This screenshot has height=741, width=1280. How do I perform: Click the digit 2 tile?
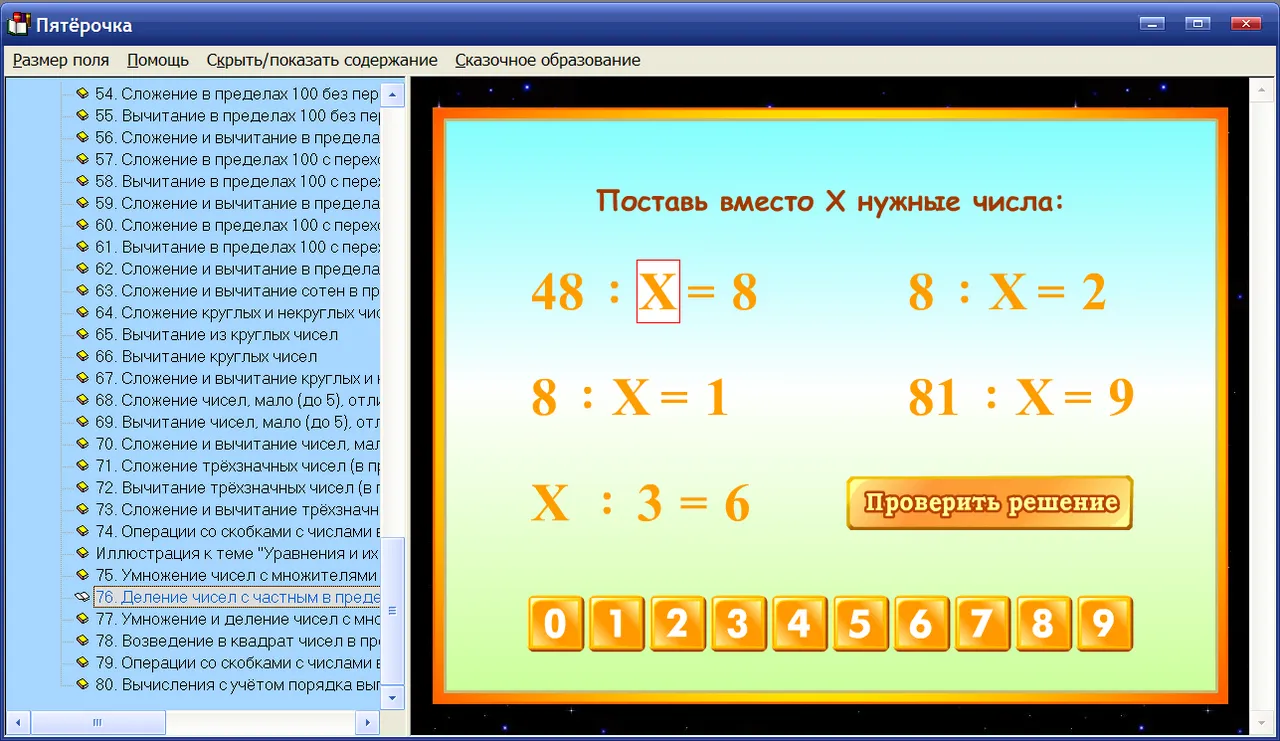(678, 624)
